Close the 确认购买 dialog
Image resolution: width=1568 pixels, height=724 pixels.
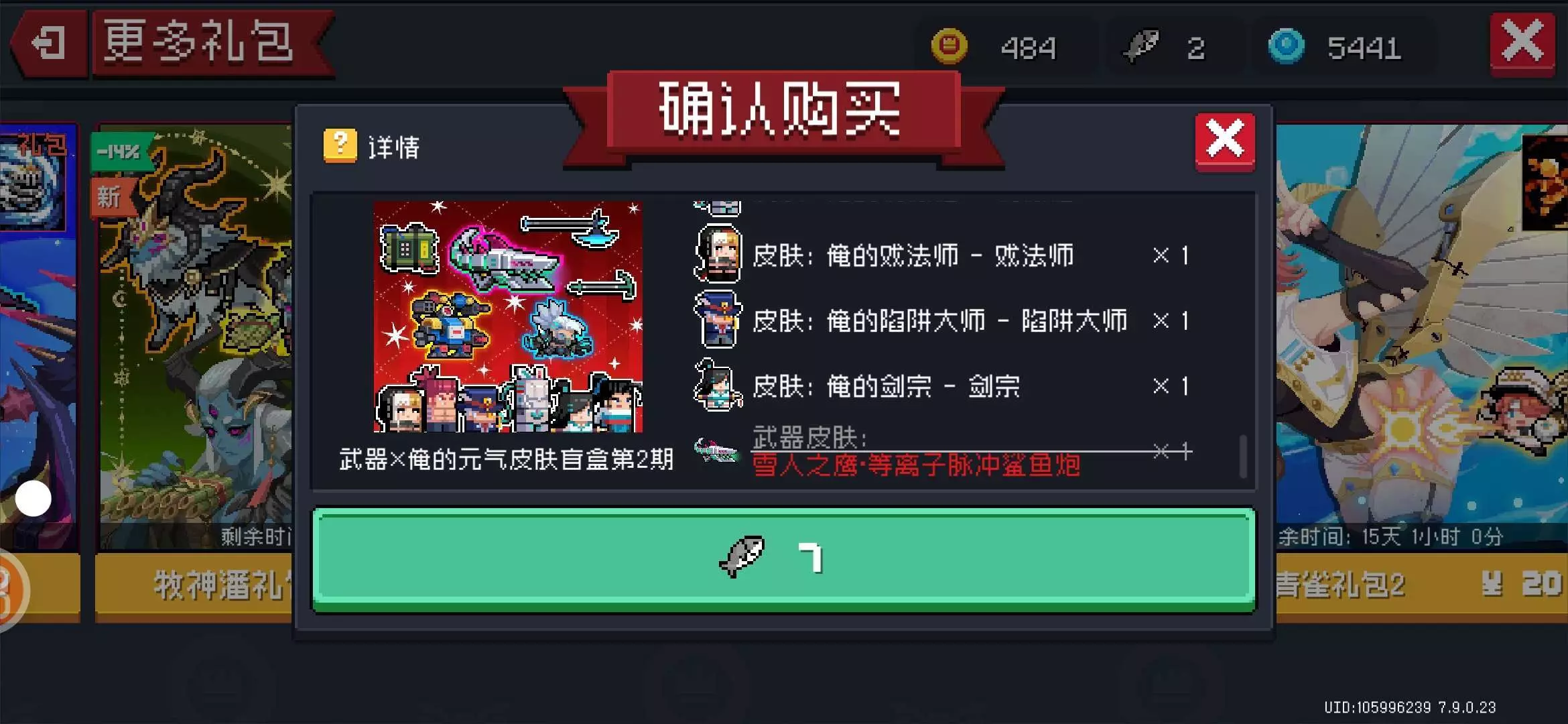[1224, 141]
